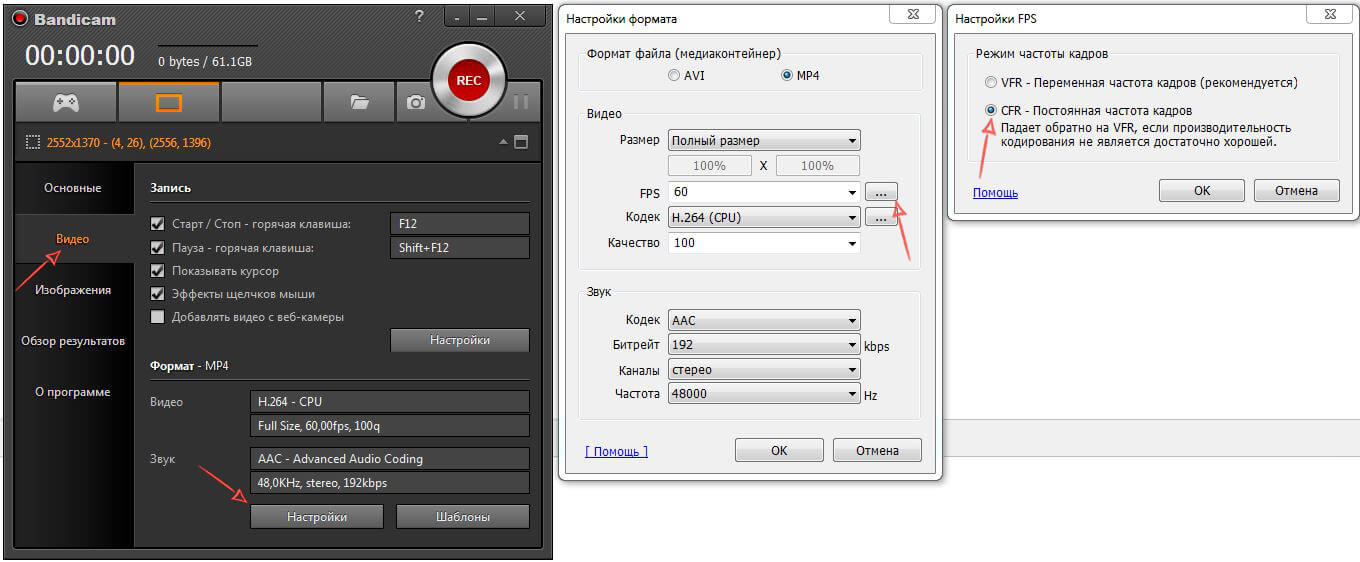Click the height 100% size field
This screenshot has height=562, width=1360.
[818, 165]
